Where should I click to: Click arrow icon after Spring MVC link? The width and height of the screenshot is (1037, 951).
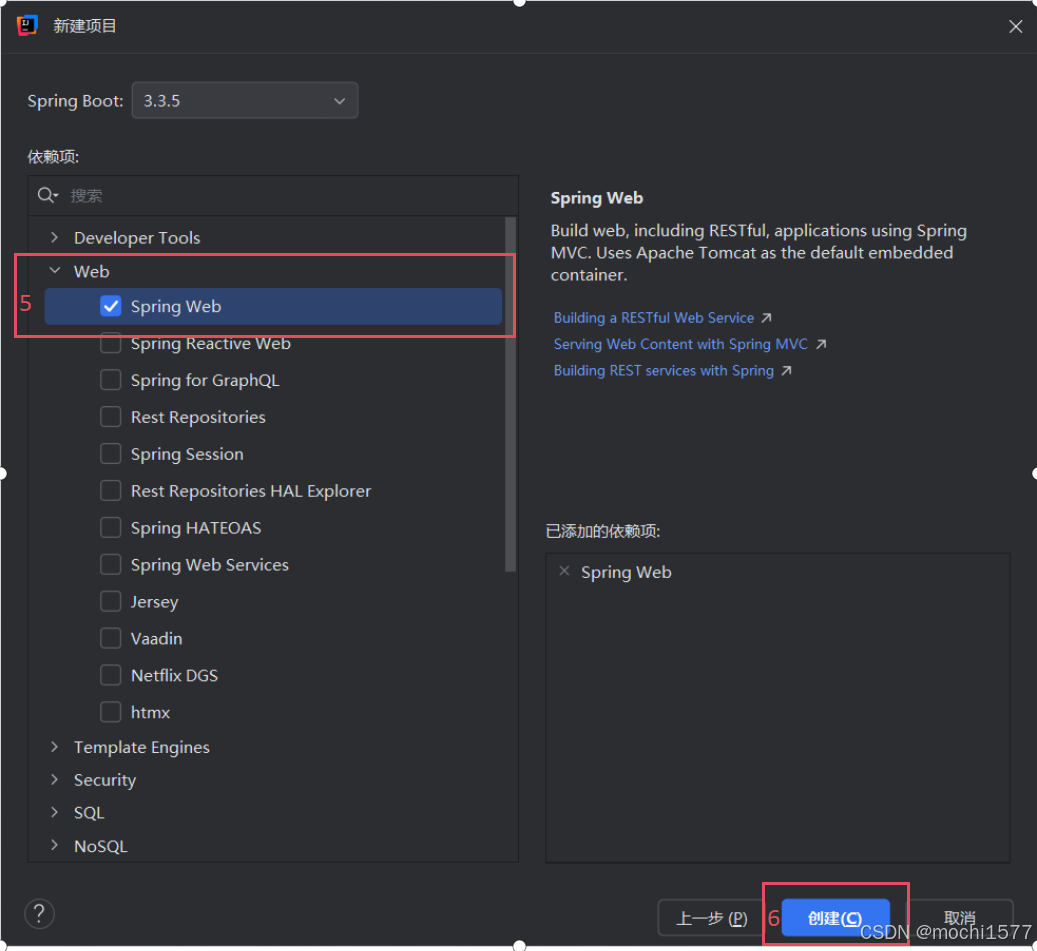coord(821,345)
